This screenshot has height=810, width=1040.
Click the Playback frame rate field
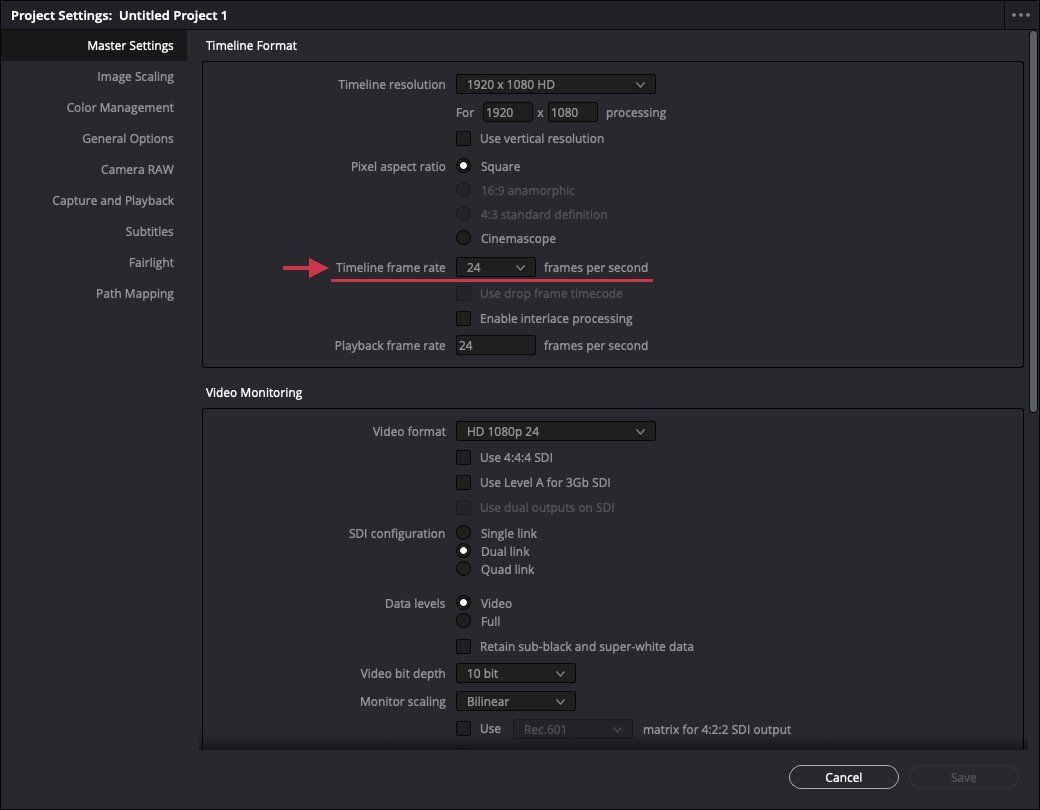pos(495,346)
